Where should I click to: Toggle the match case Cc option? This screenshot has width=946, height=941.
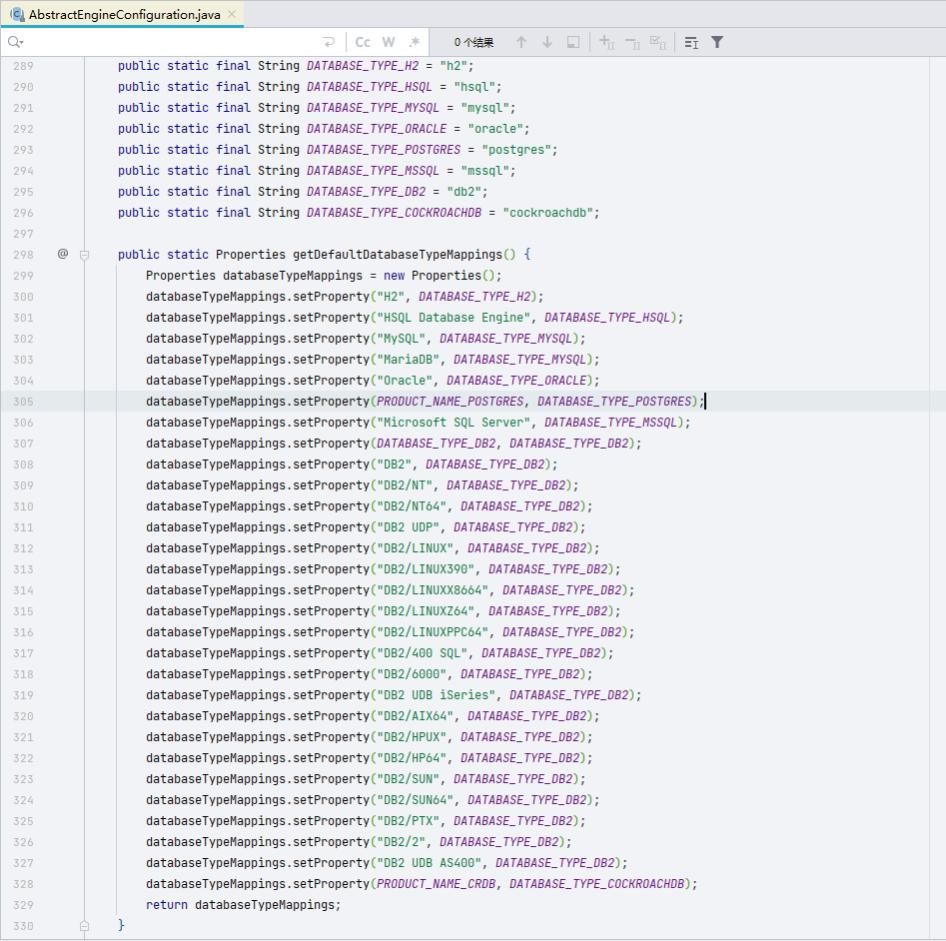[362, 42]
